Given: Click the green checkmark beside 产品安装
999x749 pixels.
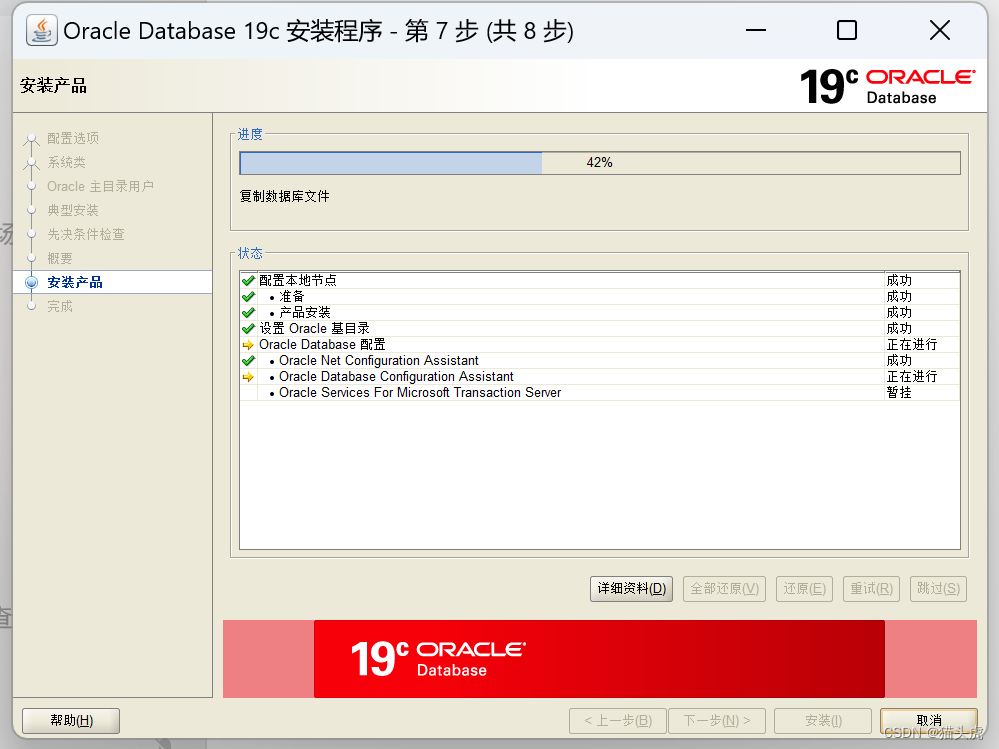Looking at the screenshot, I should click(x=248, y=312).
